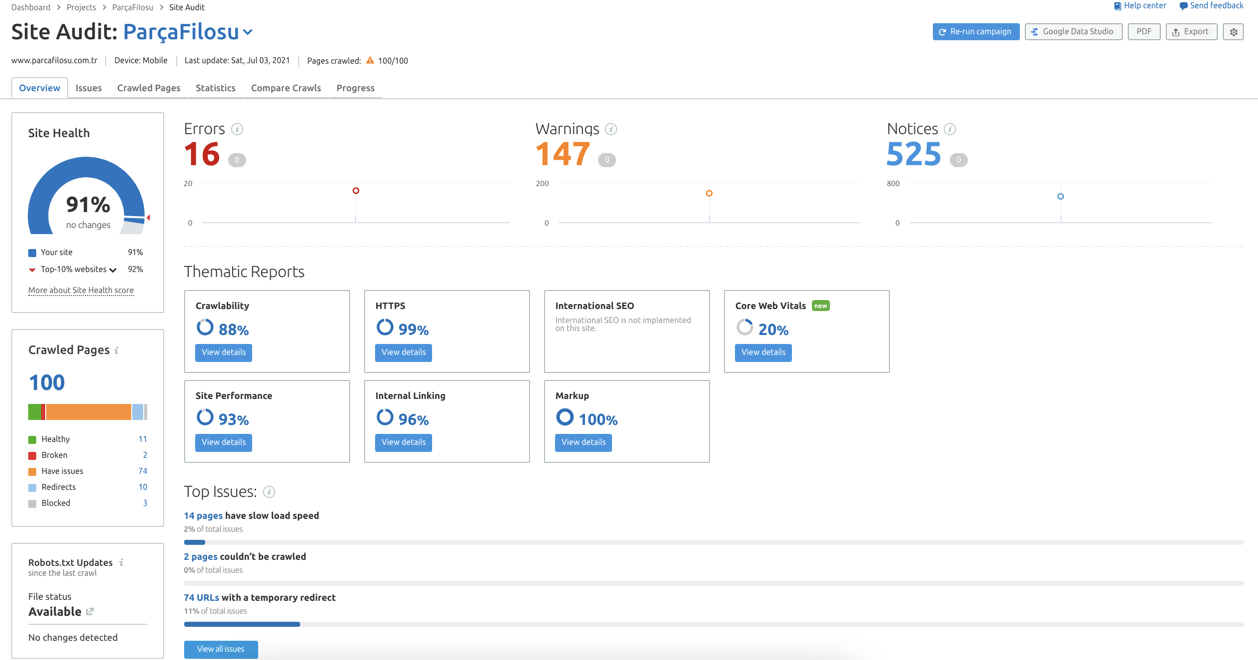View details for Markup report
Screen dimensions: 1258x660
tap(584, 443)
